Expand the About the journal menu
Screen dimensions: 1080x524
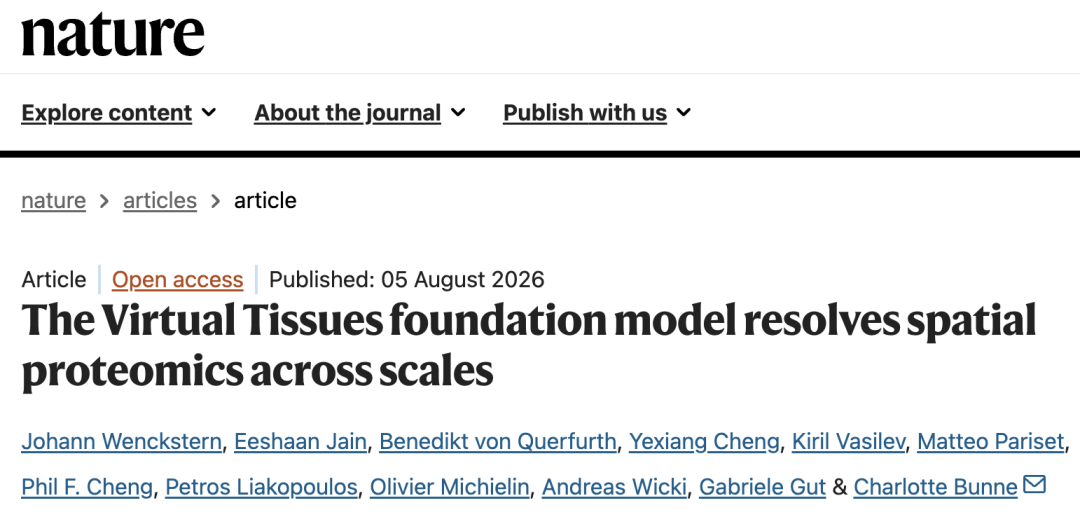360,113
